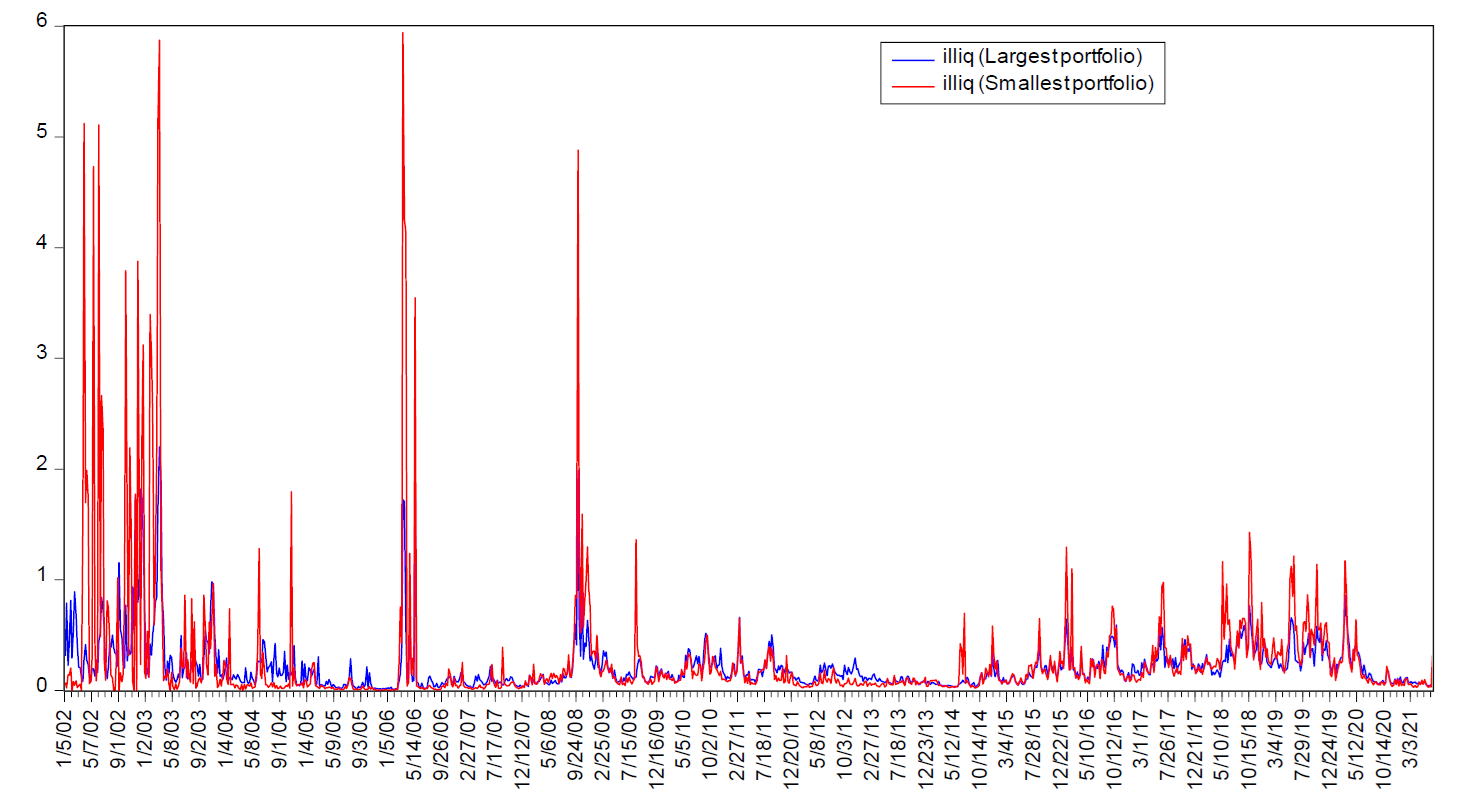Select x-axis date label 1/5/02
The image size is (1469, 794).
point(66,737)
